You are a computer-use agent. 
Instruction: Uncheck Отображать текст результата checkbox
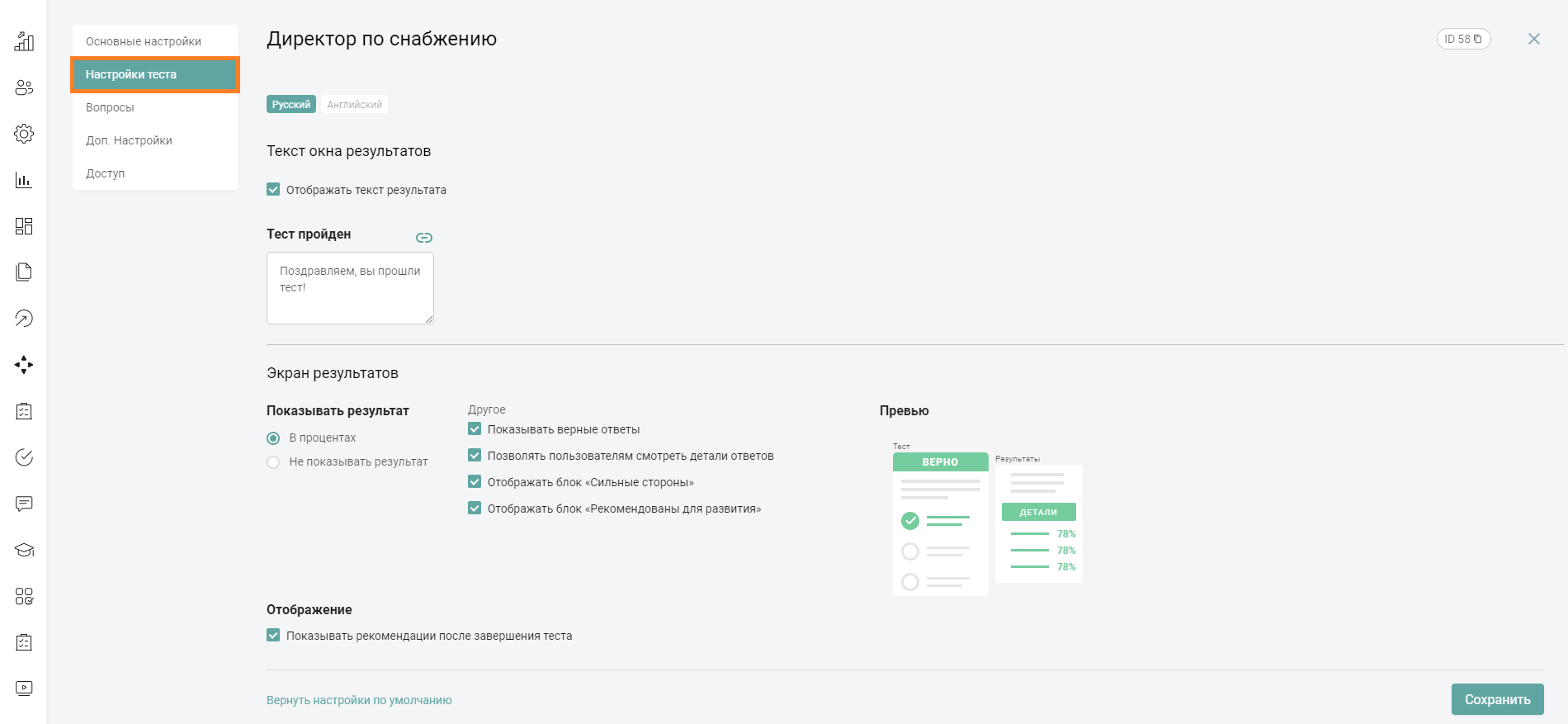273,190
